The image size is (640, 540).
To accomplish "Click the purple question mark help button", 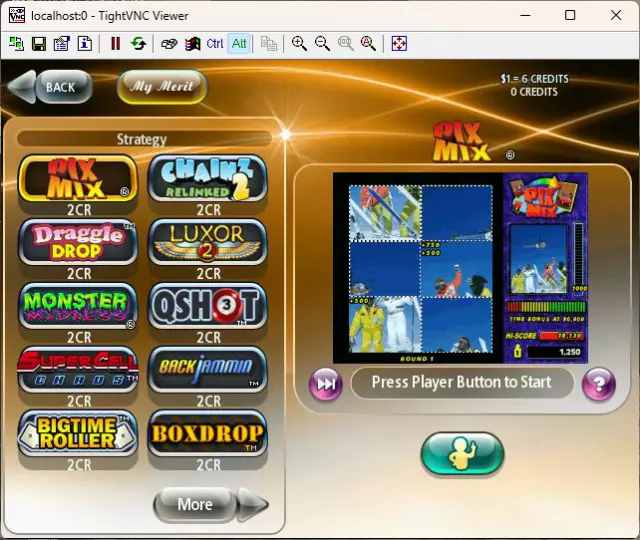I will click(598, 384).
